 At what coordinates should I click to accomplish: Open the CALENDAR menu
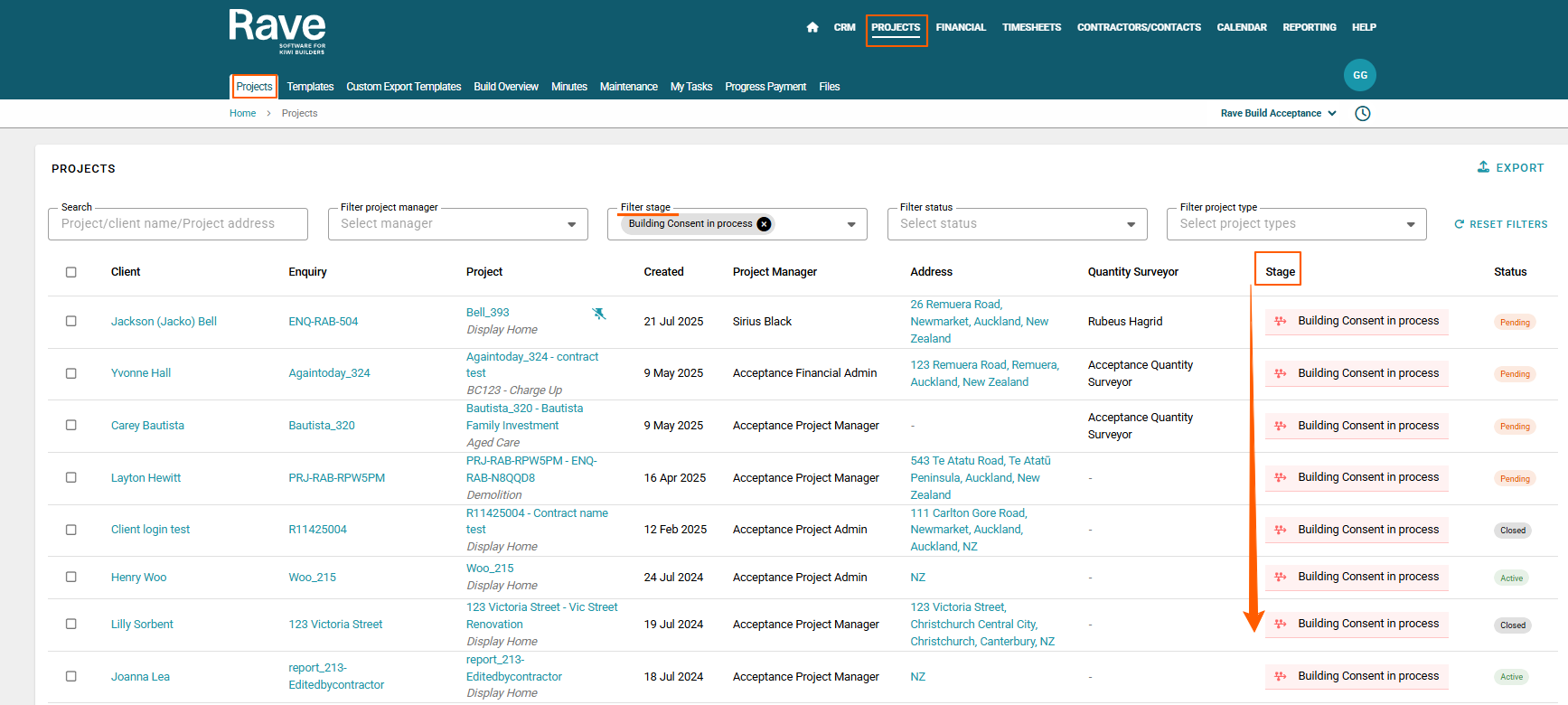pyautogui.click(x=1242, y=27)
